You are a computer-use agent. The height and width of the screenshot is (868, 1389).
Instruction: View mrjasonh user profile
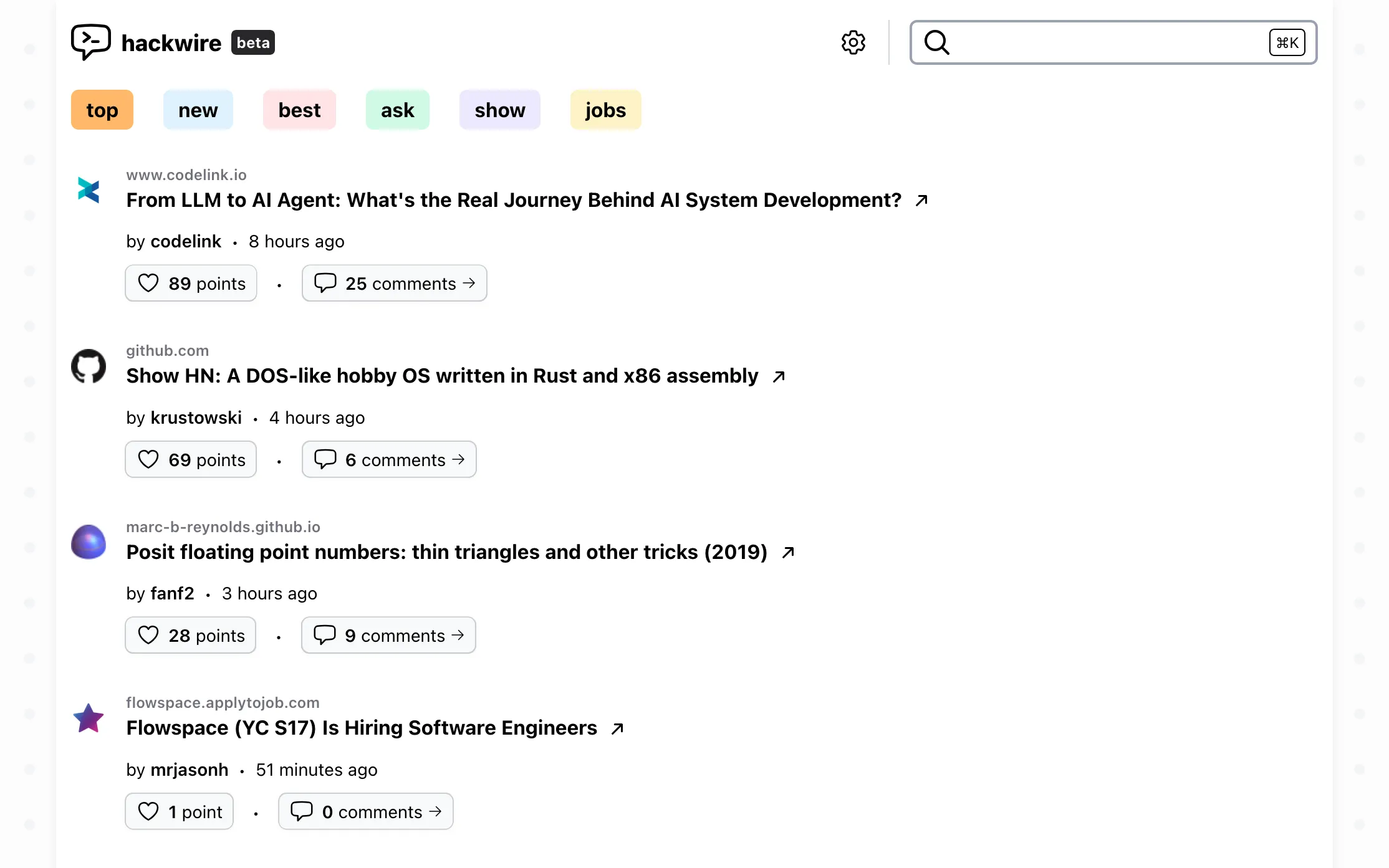189,770
